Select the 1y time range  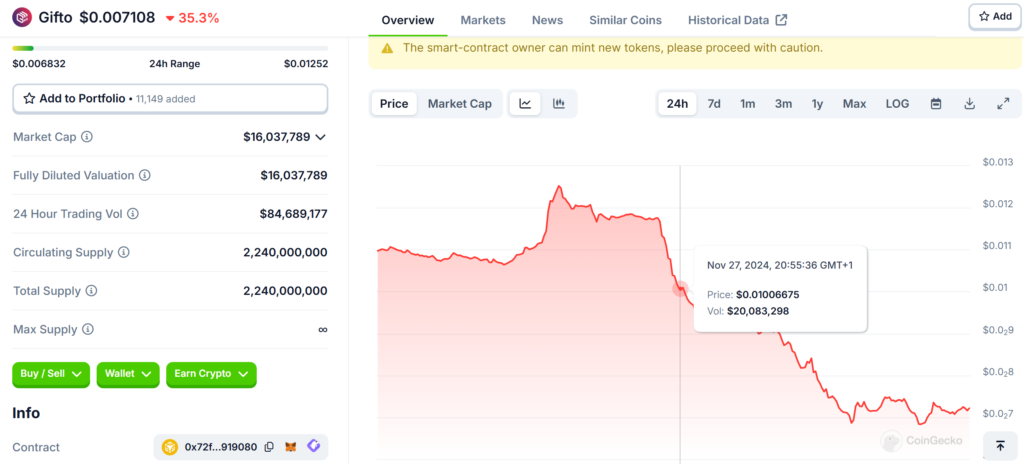[x=818, y=103]
